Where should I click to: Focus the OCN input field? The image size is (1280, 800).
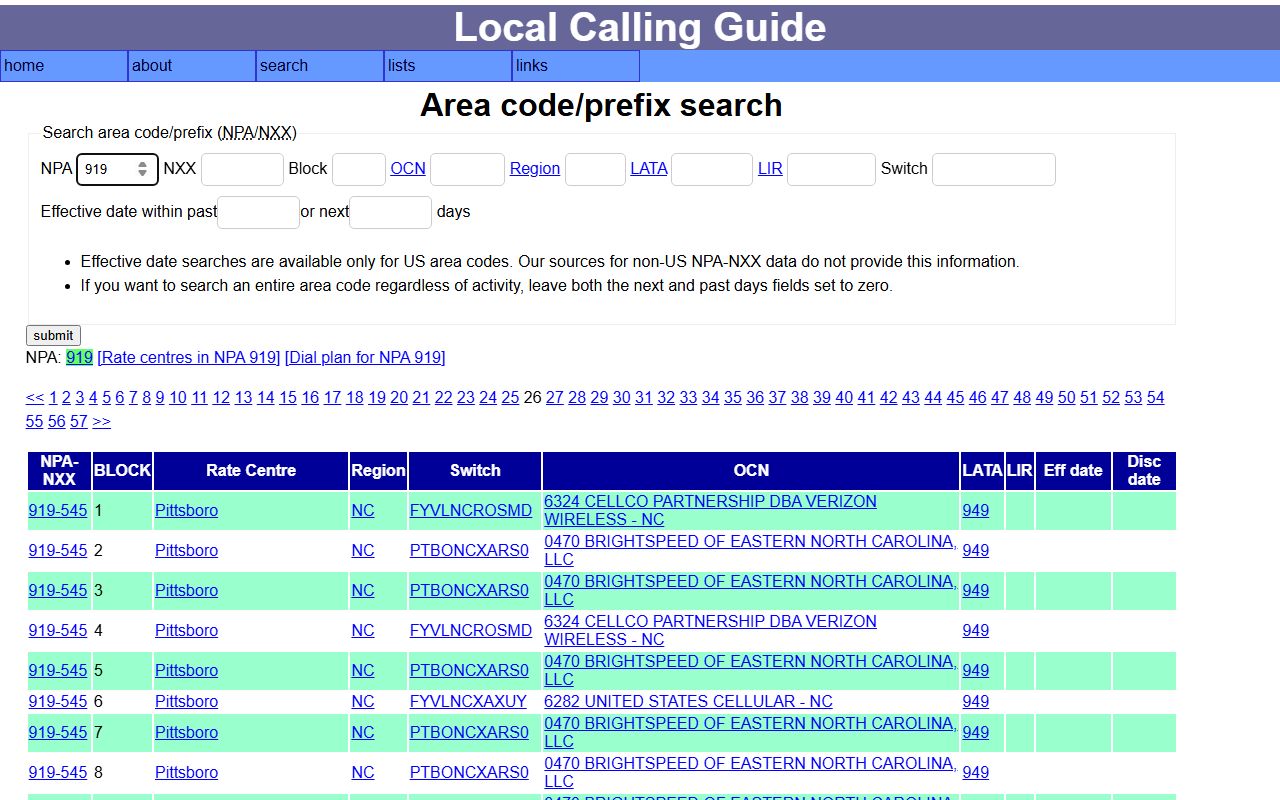click(x=467, y=169)
